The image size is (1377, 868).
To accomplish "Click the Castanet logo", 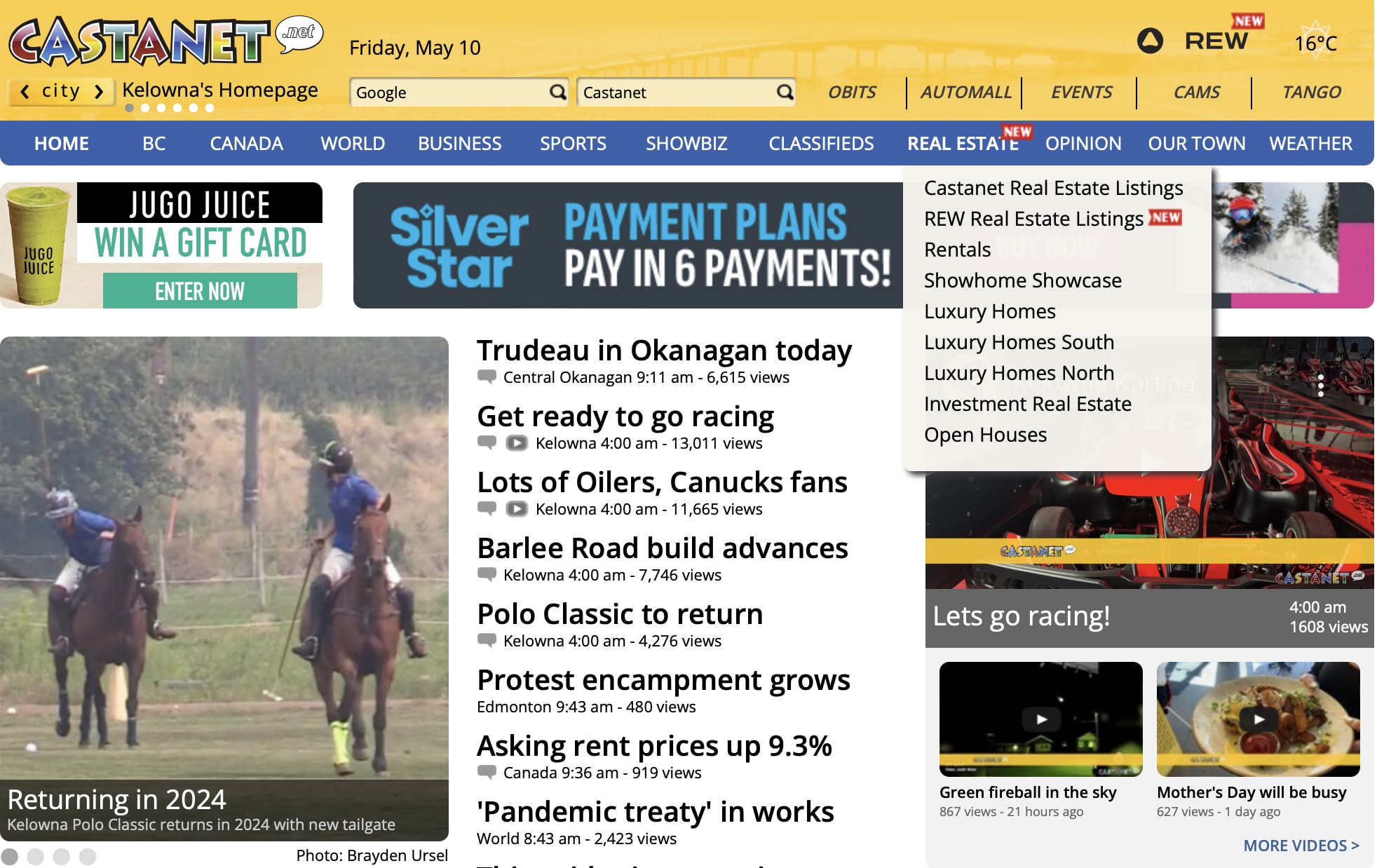I will [165, 41].
